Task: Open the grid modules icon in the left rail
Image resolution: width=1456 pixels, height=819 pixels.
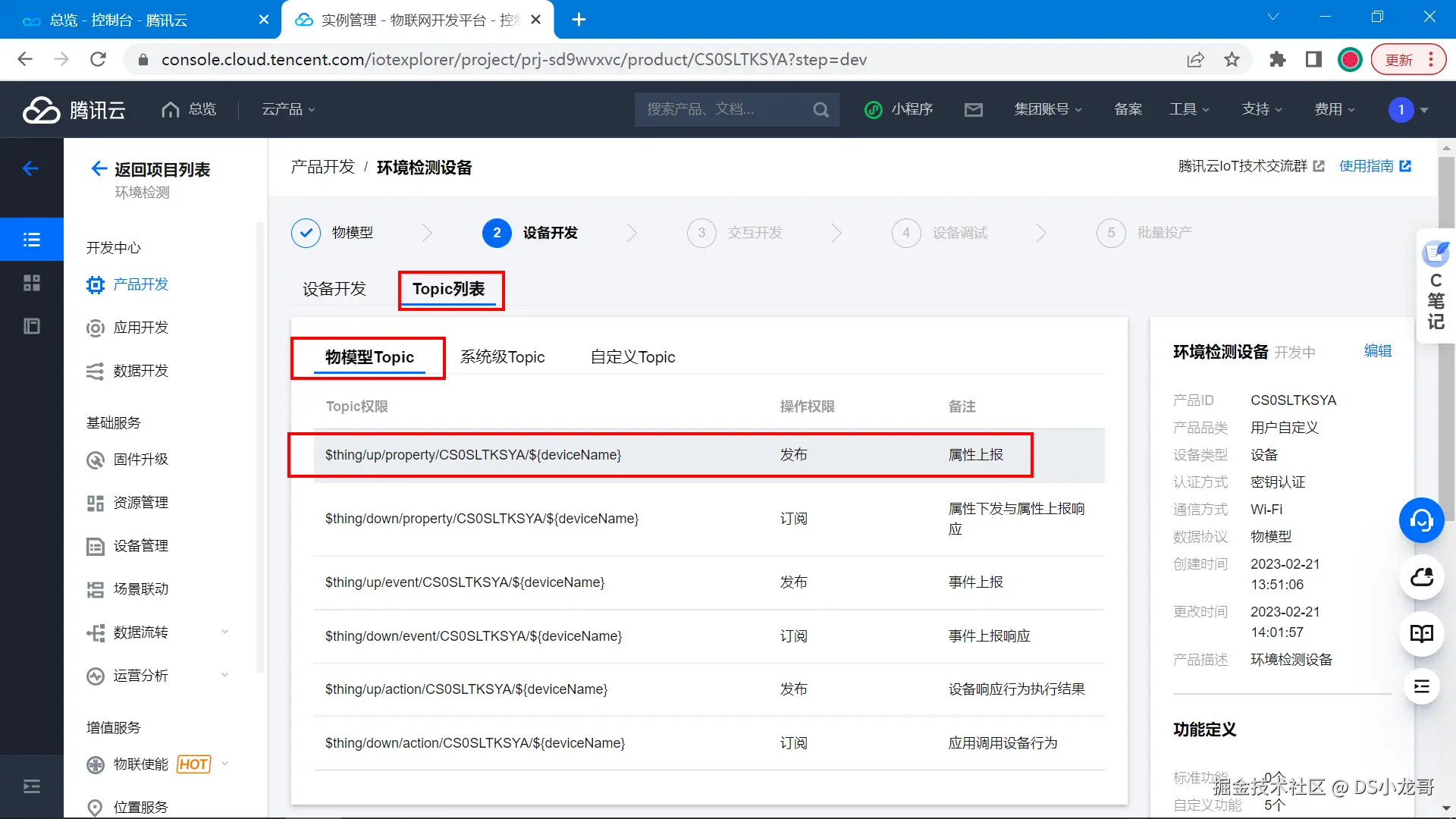Action: click(x=32, y=283)
